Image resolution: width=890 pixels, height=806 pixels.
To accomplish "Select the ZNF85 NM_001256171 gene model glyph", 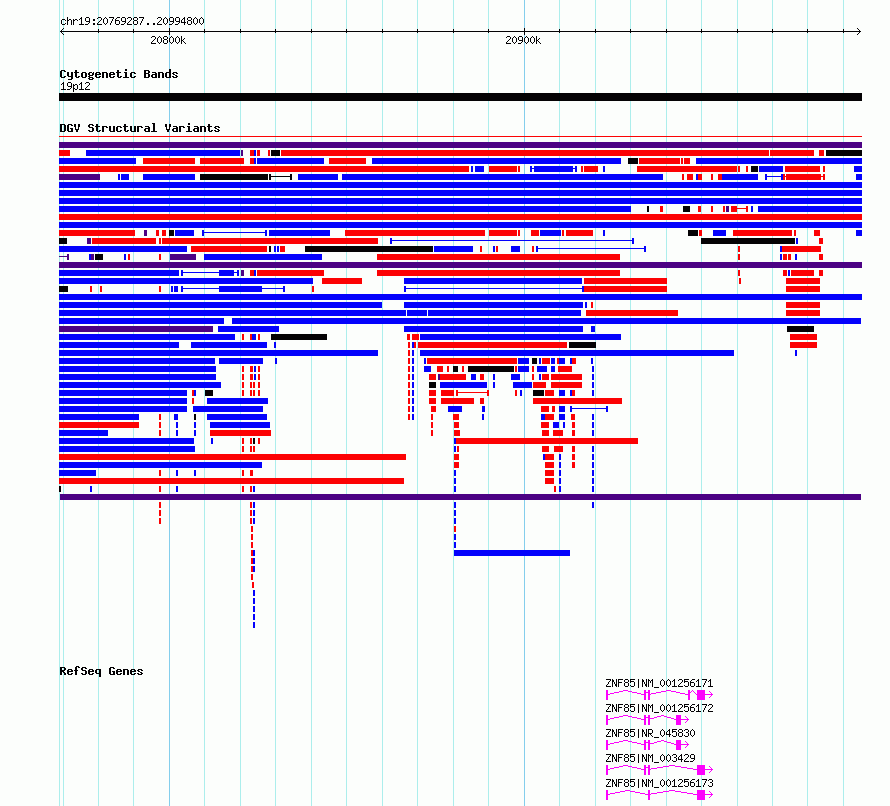I will (660, 695).
